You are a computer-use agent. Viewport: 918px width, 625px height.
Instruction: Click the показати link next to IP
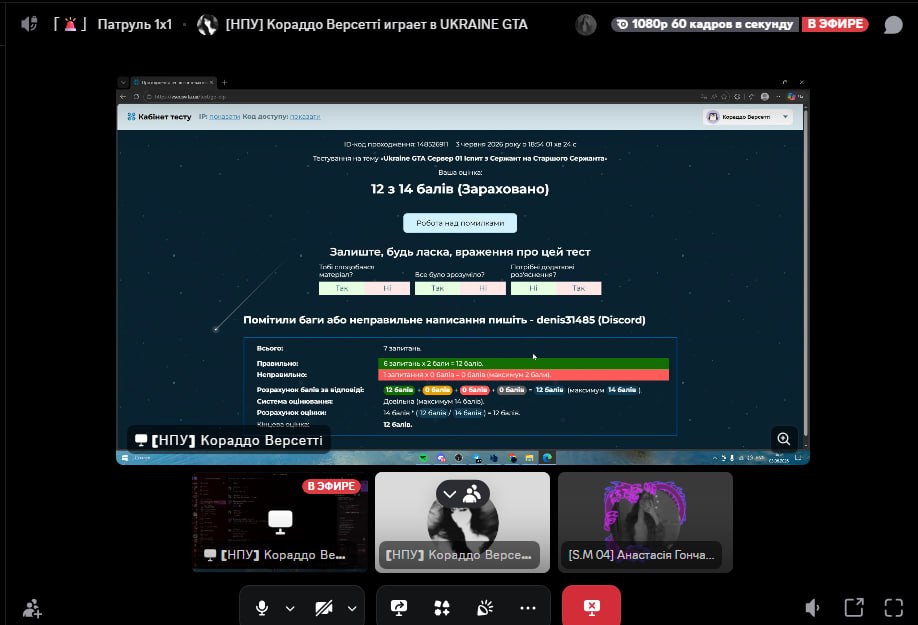[x=224, y=116]
